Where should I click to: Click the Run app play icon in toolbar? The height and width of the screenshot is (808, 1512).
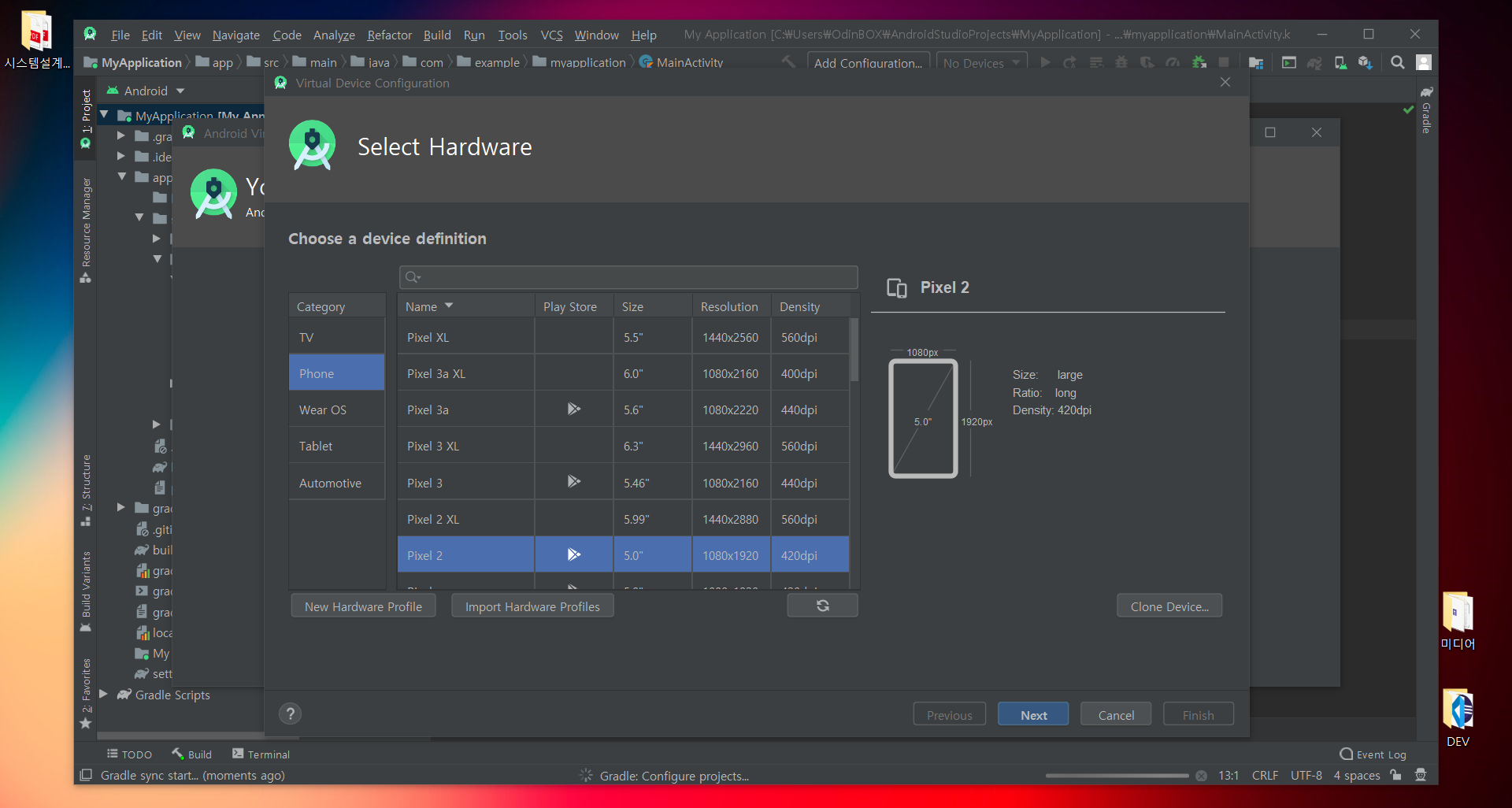(x=1045, y=62)
